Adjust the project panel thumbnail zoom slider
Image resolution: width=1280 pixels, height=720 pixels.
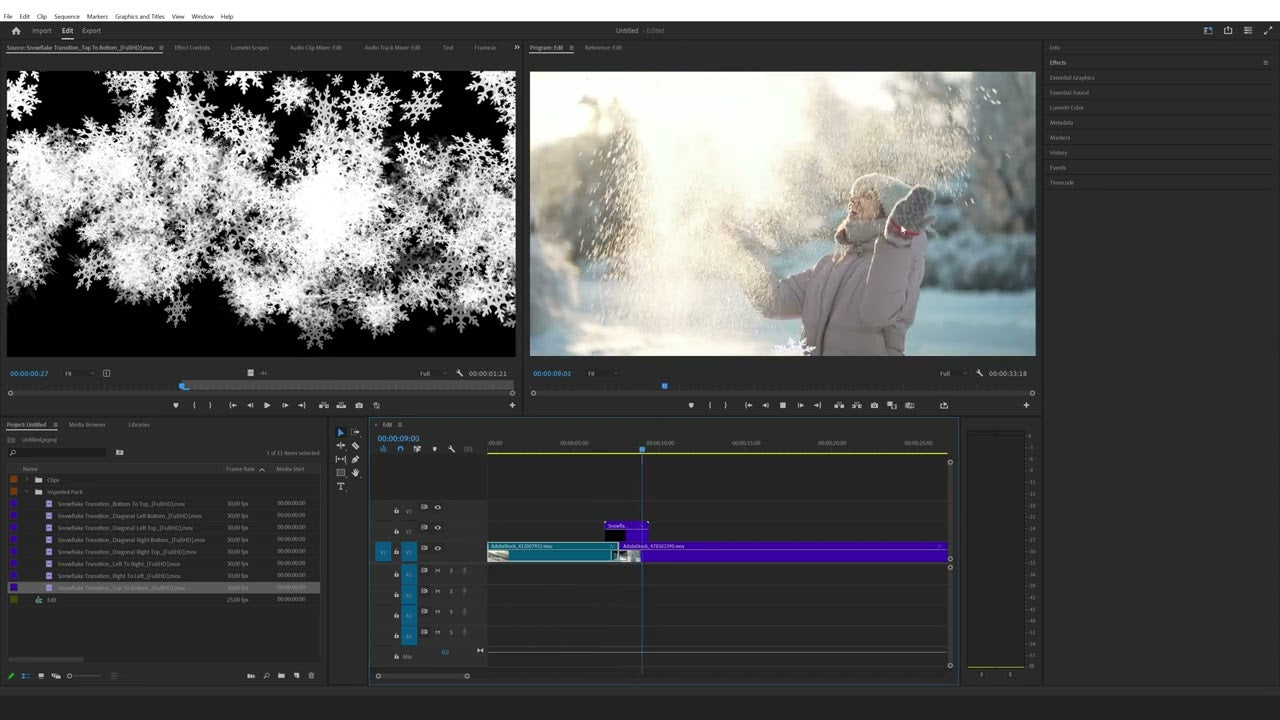(x=70, y=675)
